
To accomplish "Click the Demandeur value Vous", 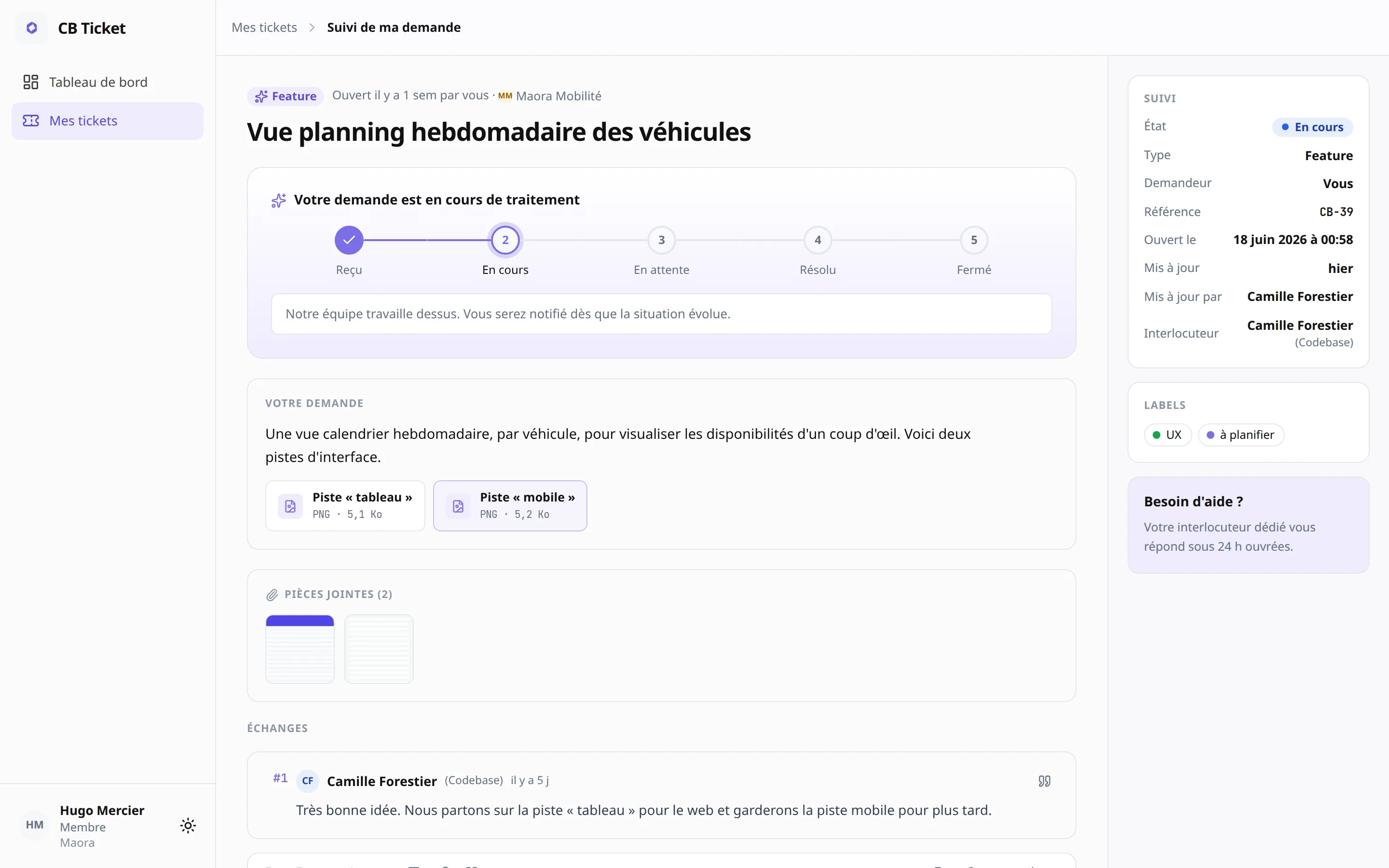I will [1338, 184].
